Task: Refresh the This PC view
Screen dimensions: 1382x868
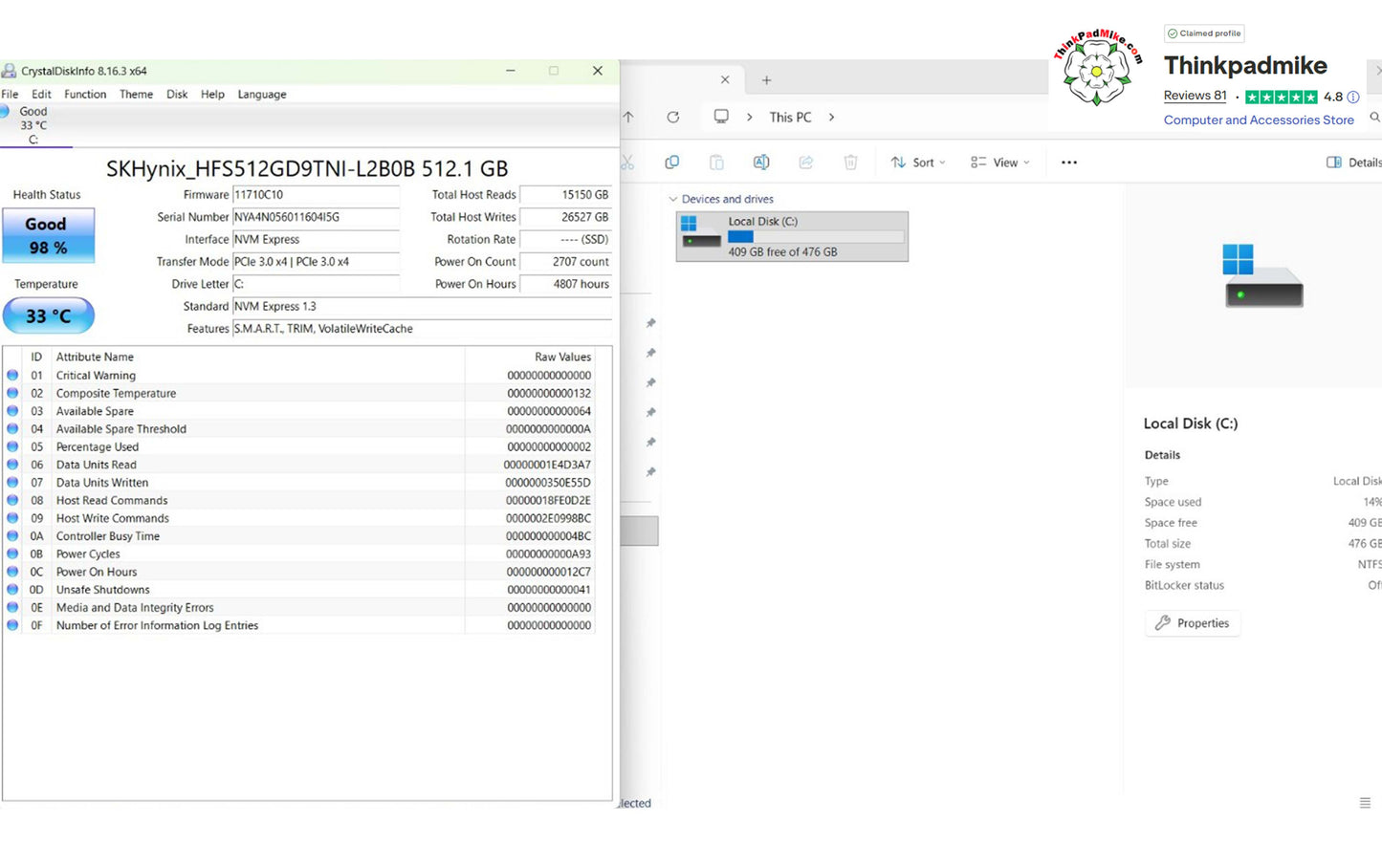Action: (673, 117)
